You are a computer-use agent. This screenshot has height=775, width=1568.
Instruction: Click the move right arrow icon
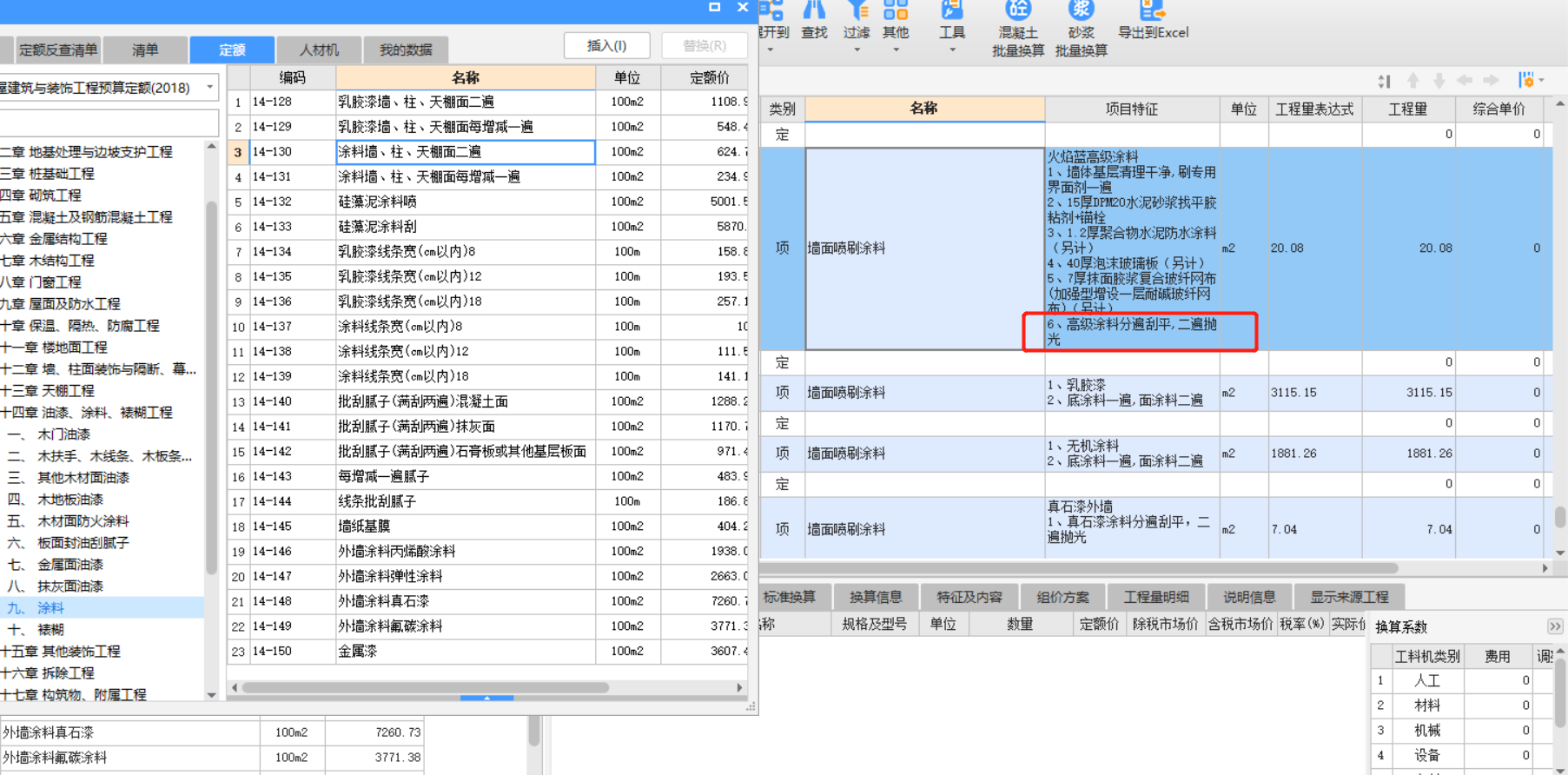1491,81
